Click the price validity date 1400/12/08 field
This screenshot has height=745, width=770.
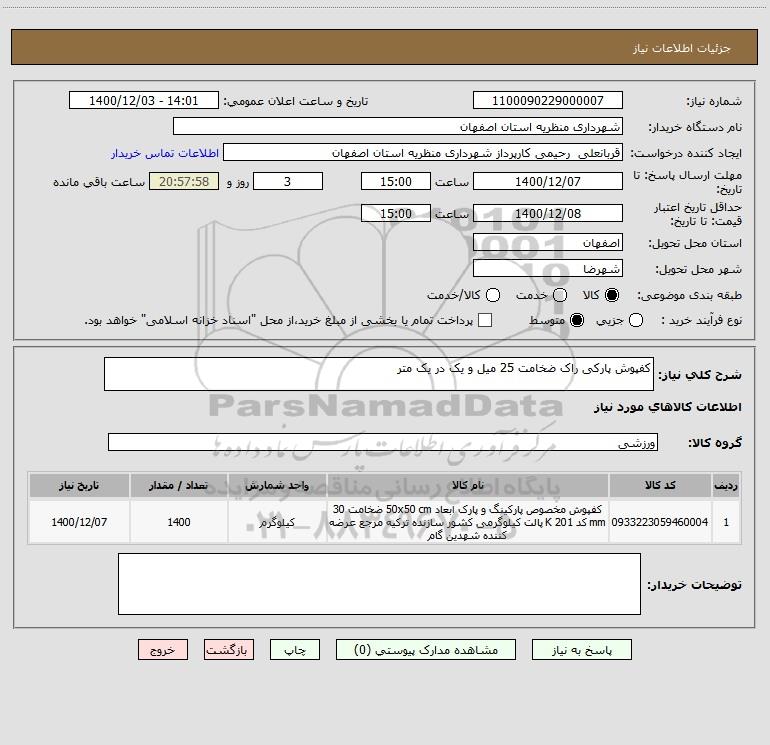[548, 214]
